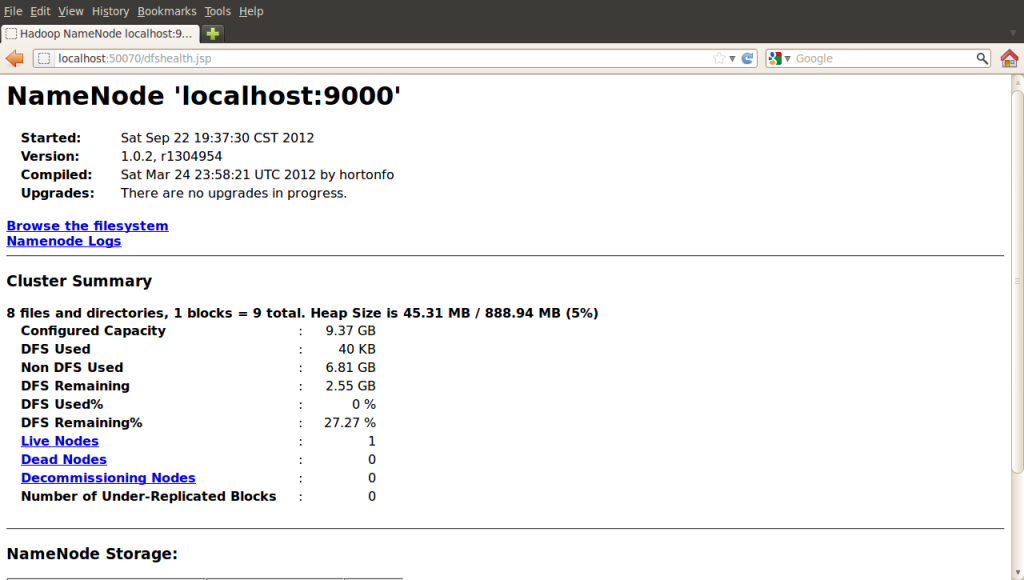The width and height of the screenshot is (1024, 580).
Task: View the Live Nodes list
Action: coord(59,440)
